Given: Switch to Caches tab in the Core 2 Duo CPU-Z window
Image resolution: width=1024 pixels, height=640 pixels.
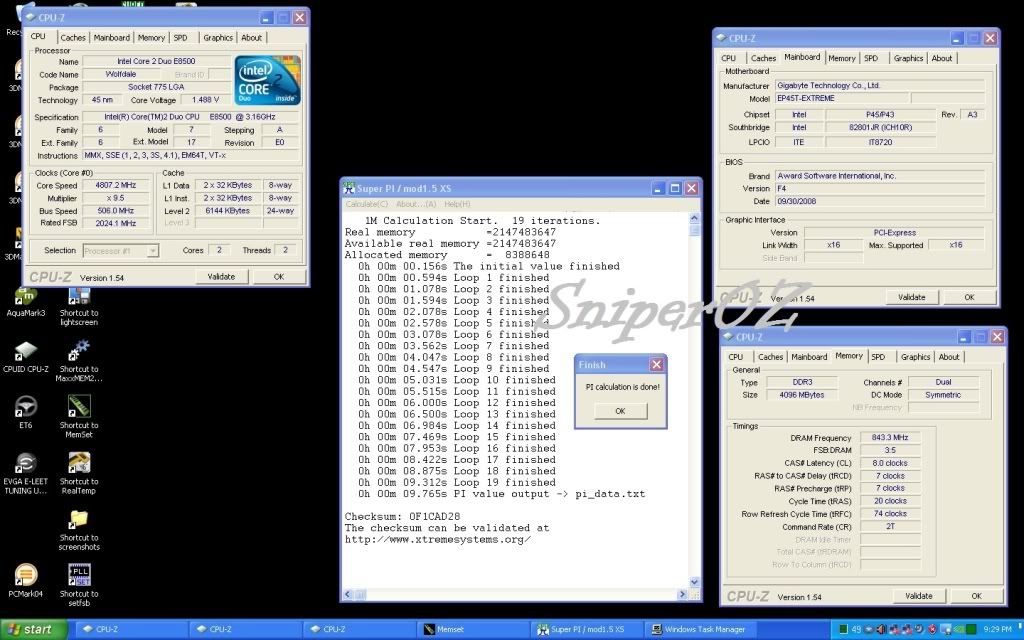Looking at the screenshot, I should 73,38.
